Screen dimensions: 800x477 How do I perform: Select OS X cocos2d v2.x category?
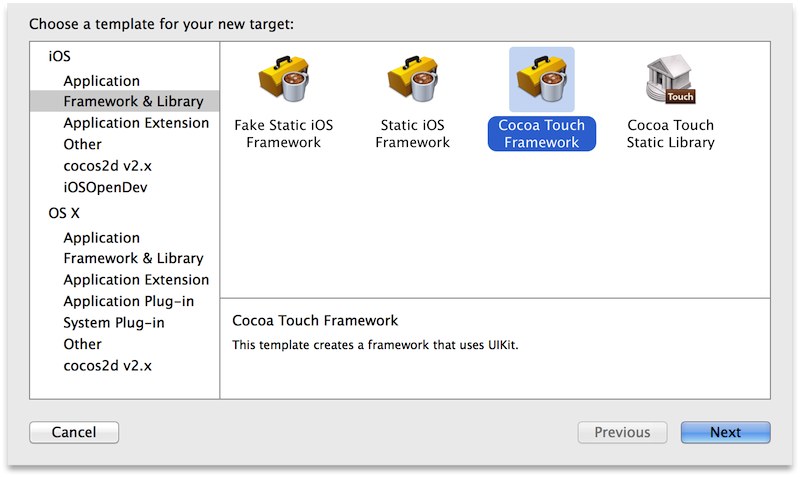pos(106,365)
